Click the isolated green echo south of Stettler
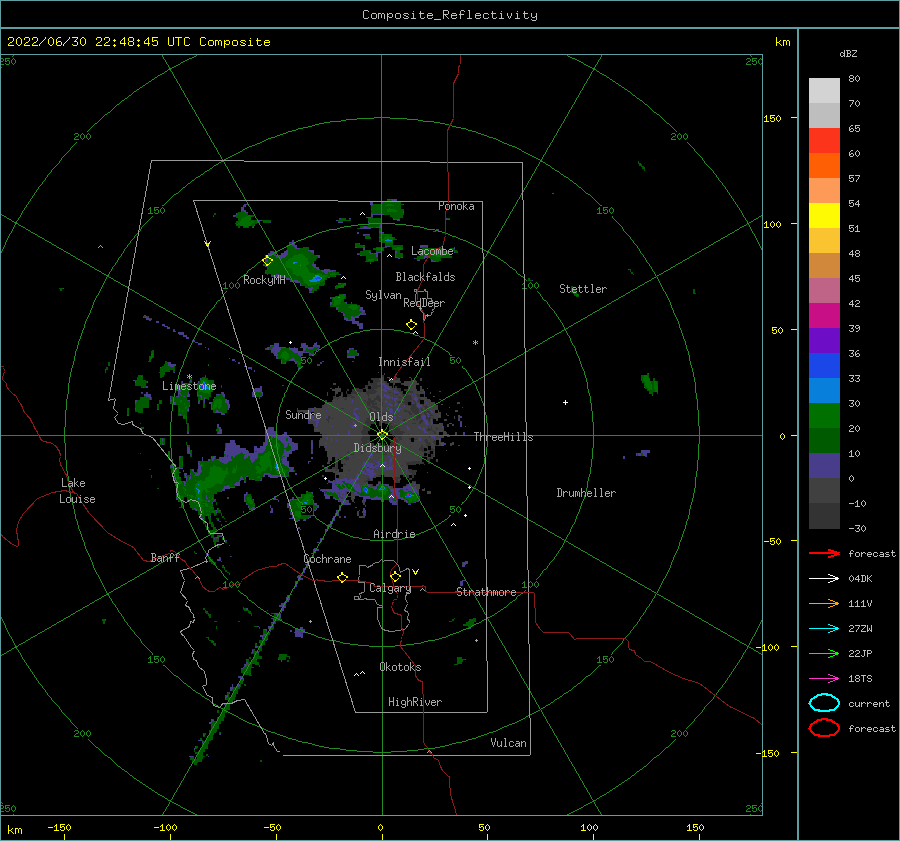Viewport: 900px width, 841px height. point(649,383)
